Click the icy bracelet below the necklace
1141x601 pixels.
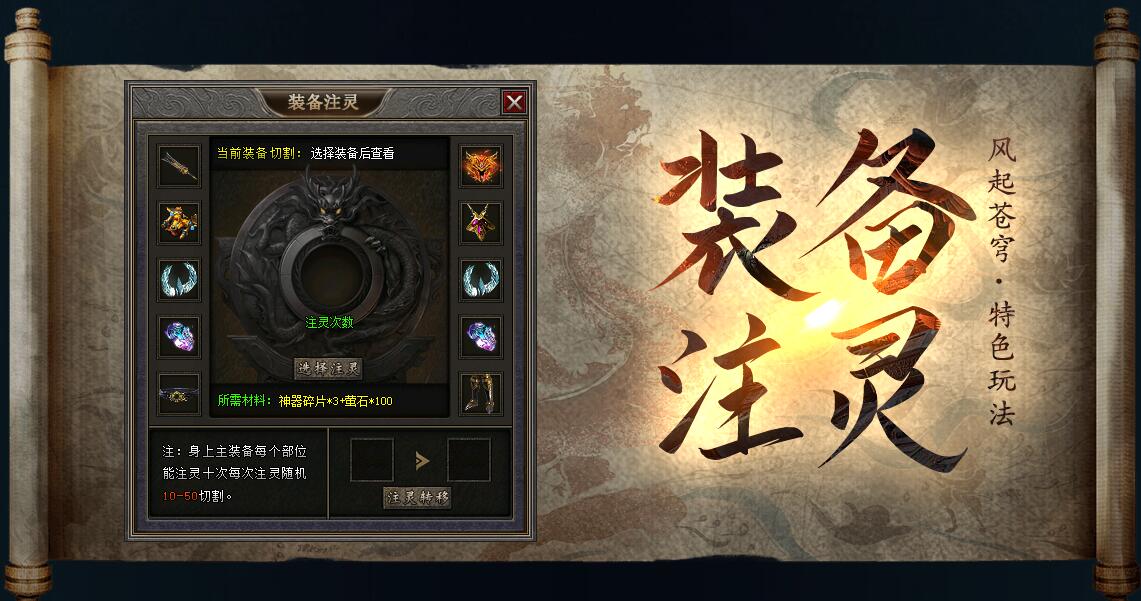[x=481, y=279]
